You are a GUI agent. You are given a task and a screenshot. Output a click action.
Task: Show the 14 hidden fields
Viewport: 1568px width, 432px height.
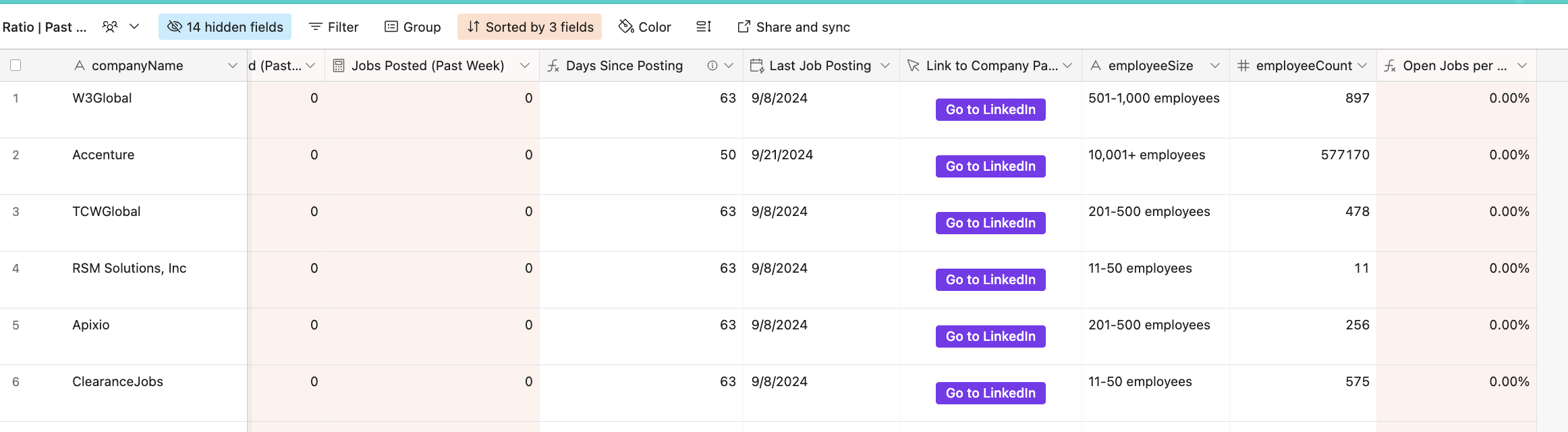225,27
